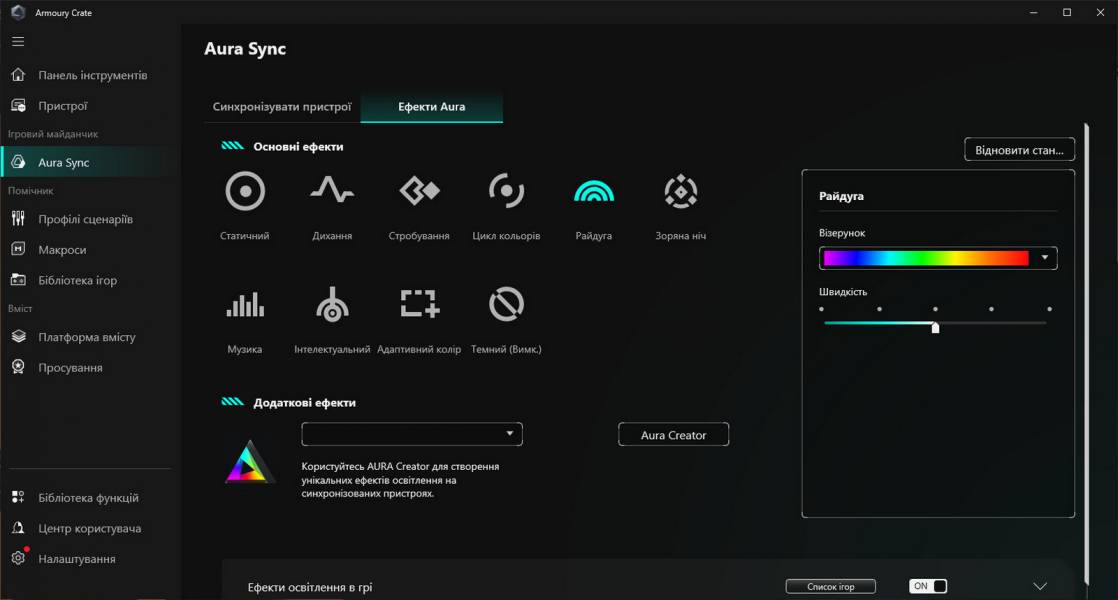
Task: Choose the Дихання breathing effect icon
Action: point(331,191)
